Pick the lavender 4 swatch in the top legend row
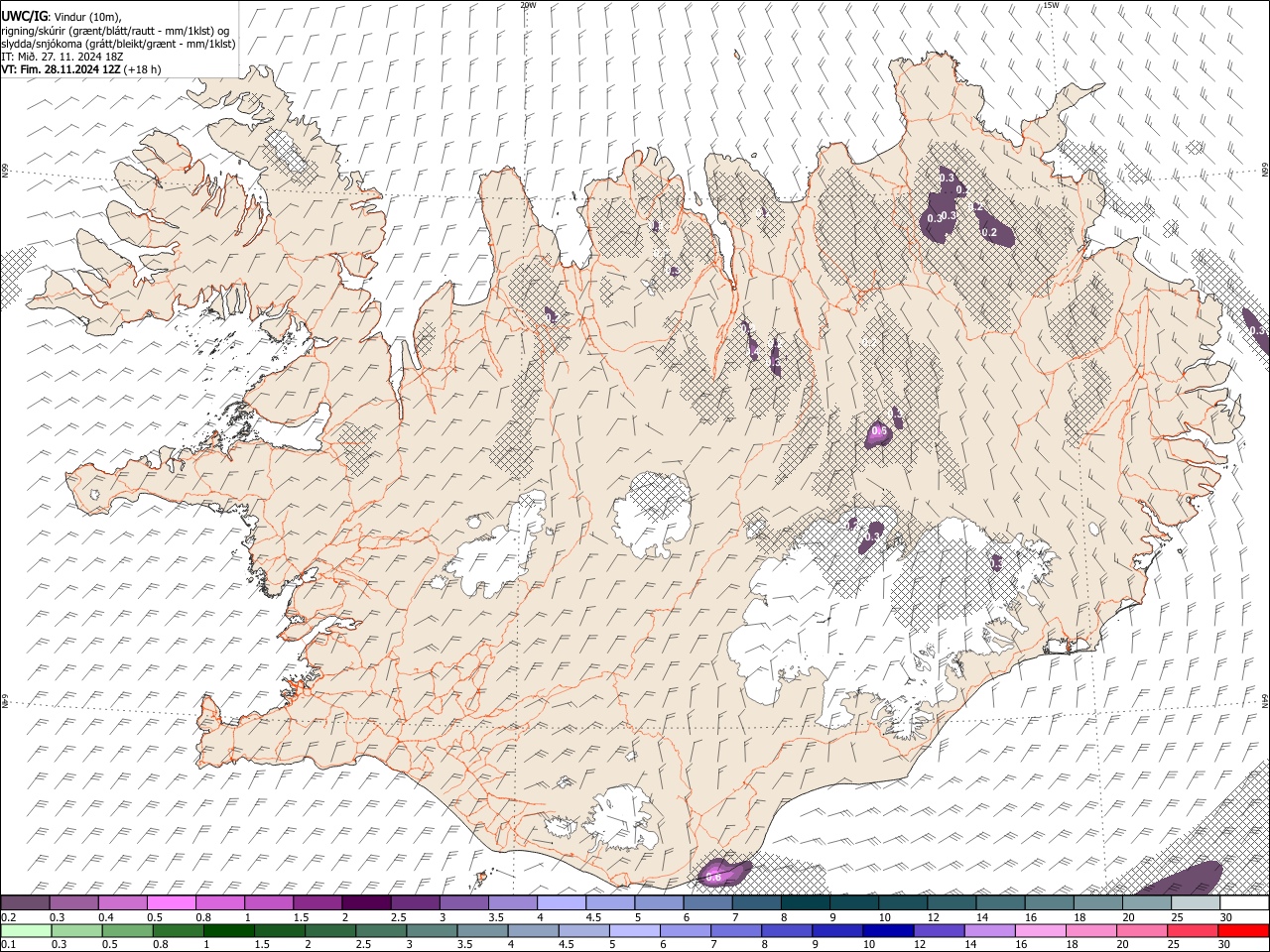Screen dimensions: 1270x952 pos(561,902)
